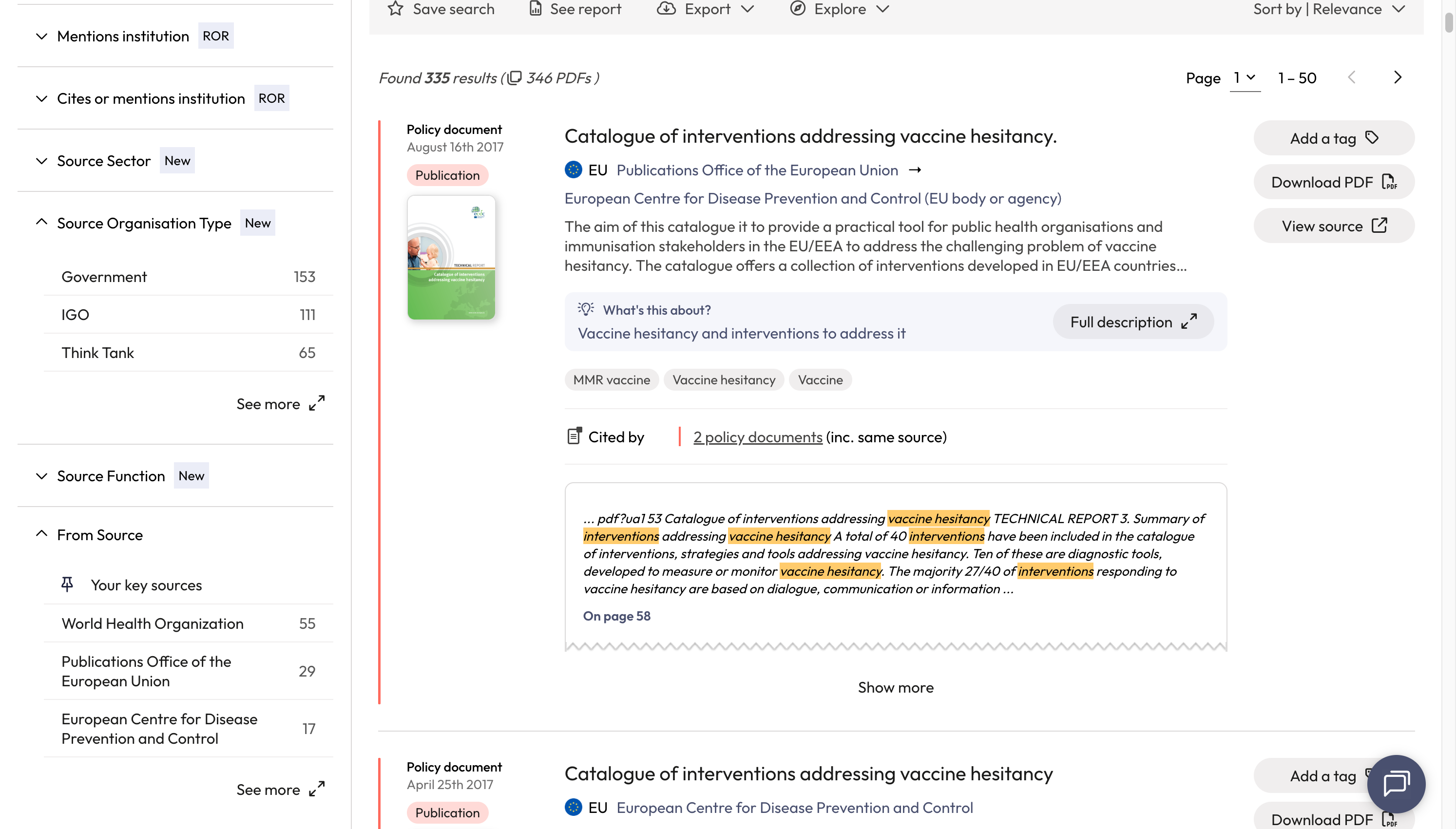Screen dimensions: 1456x829
Task: Click See more under Source Organisation Type
Action: 280,404
